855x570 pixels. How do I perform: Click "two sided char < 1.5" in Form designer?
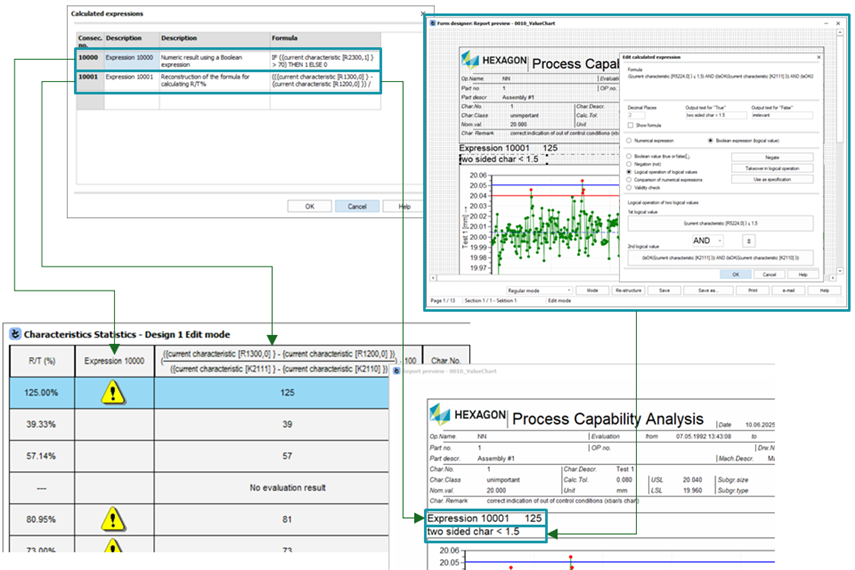499,159
